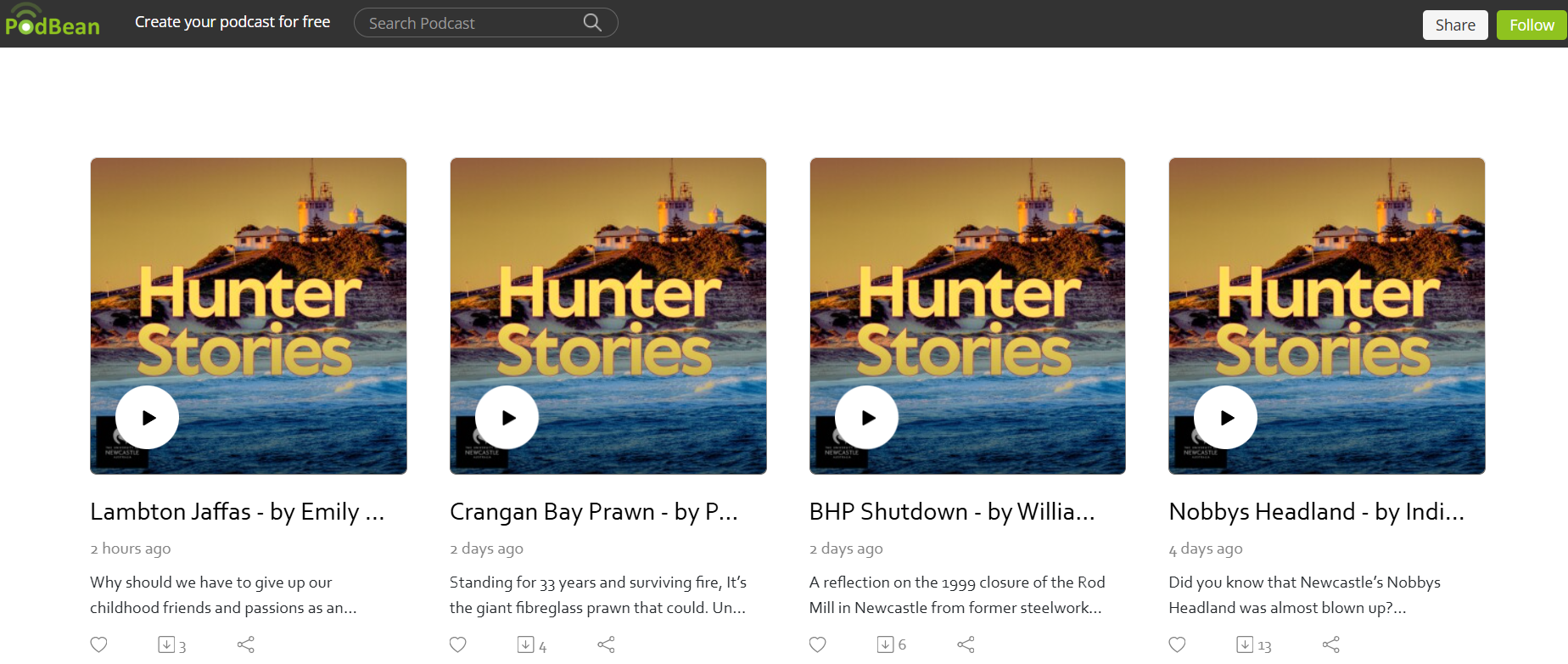
Task: Download the BHP Shutdown episode
Action: pyautogui.click(x=886, y=644)
